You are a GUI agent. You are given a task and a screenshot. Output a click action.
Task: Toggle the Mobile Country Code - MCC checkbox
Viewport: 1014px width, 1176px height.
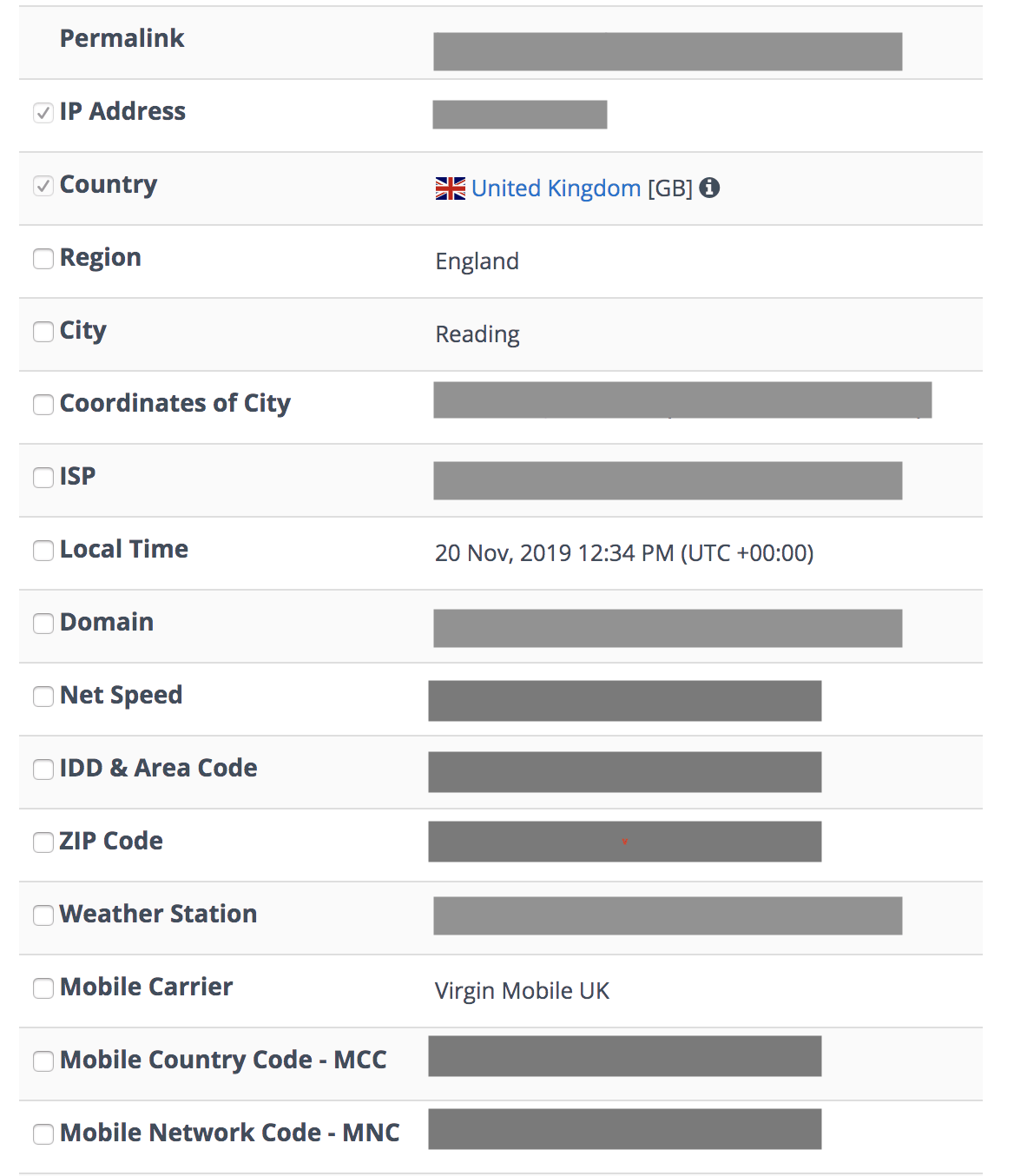point(43,1061)
